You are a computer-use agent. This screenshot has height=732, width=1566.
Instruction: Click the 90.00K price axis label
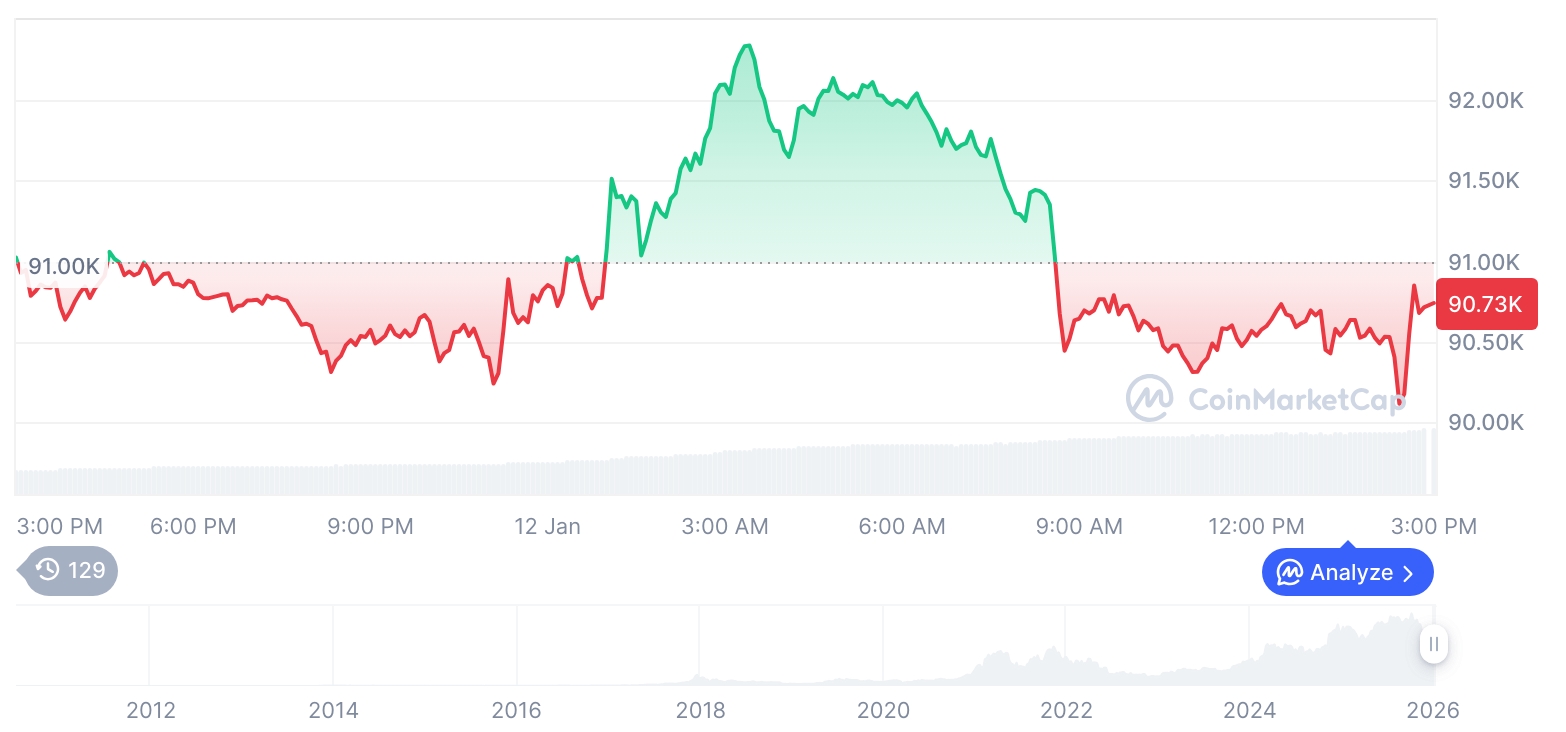[1485, 423]
